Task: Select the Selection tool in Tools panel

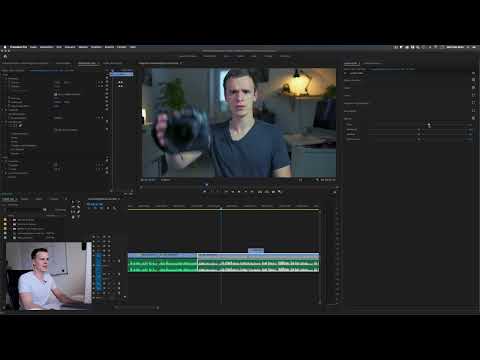Action: (x=73, y=203)
